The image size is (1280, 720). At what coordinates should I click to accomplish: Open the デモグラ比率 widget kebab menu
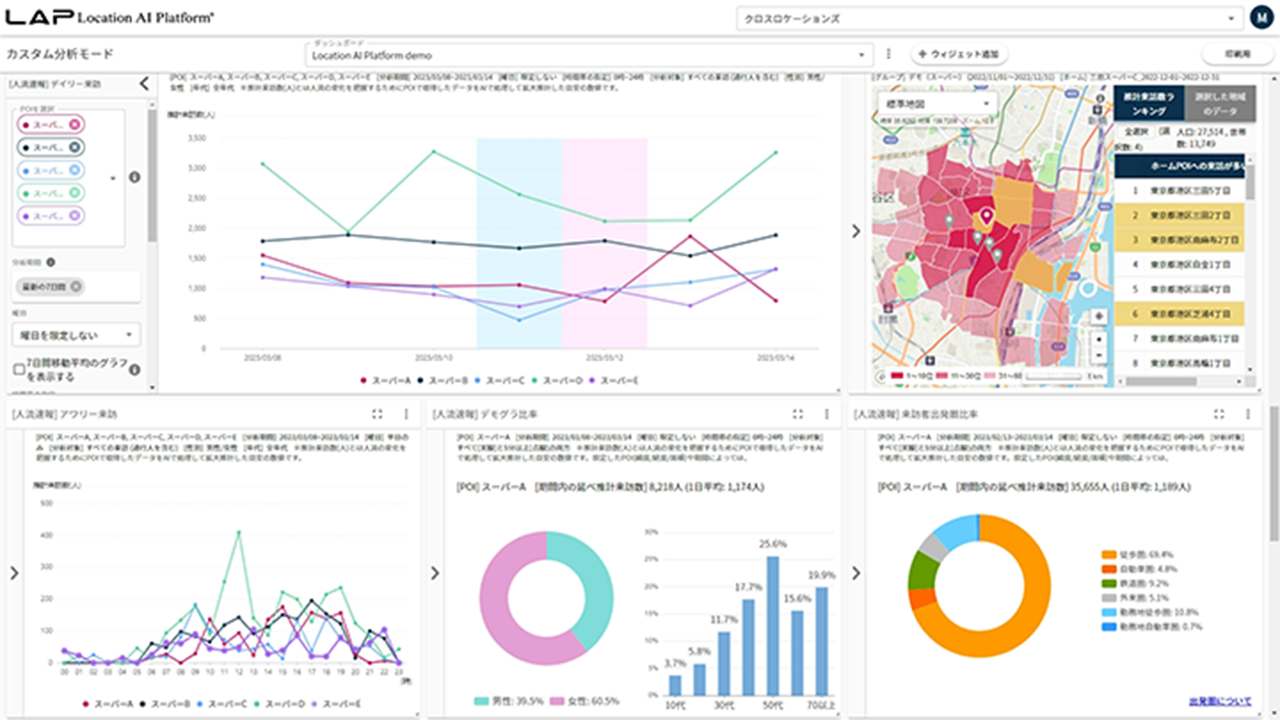(x=826, y=414)
